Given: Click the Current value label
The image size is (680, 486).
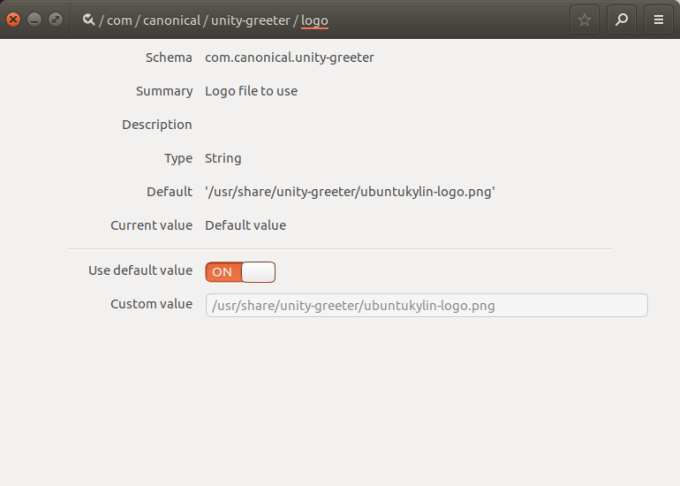Looking at the screenshot, I should click(x=151, y=225).
